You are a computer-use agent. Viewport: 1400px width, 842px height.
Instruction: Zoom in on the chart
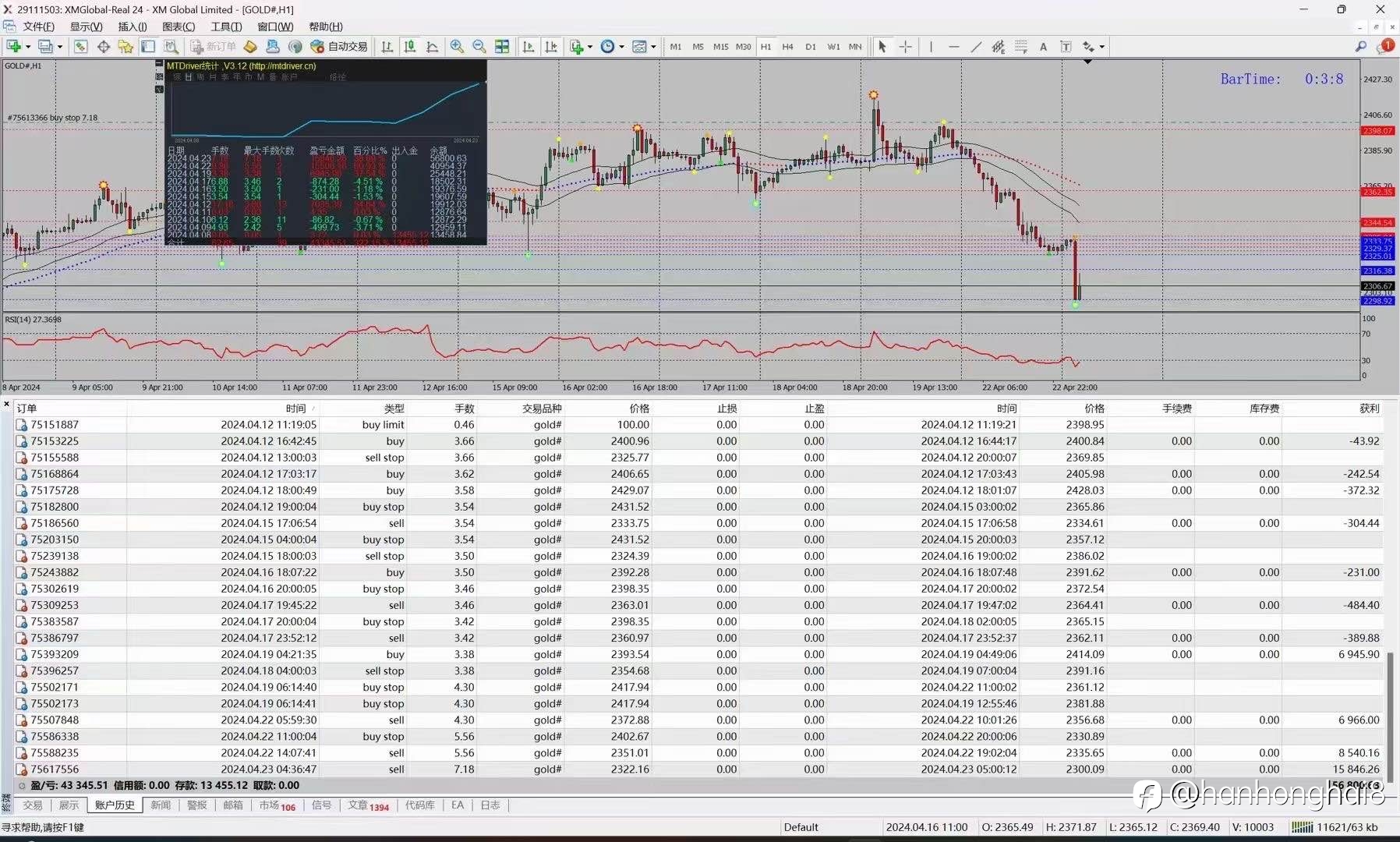click(x=457, y=47)
